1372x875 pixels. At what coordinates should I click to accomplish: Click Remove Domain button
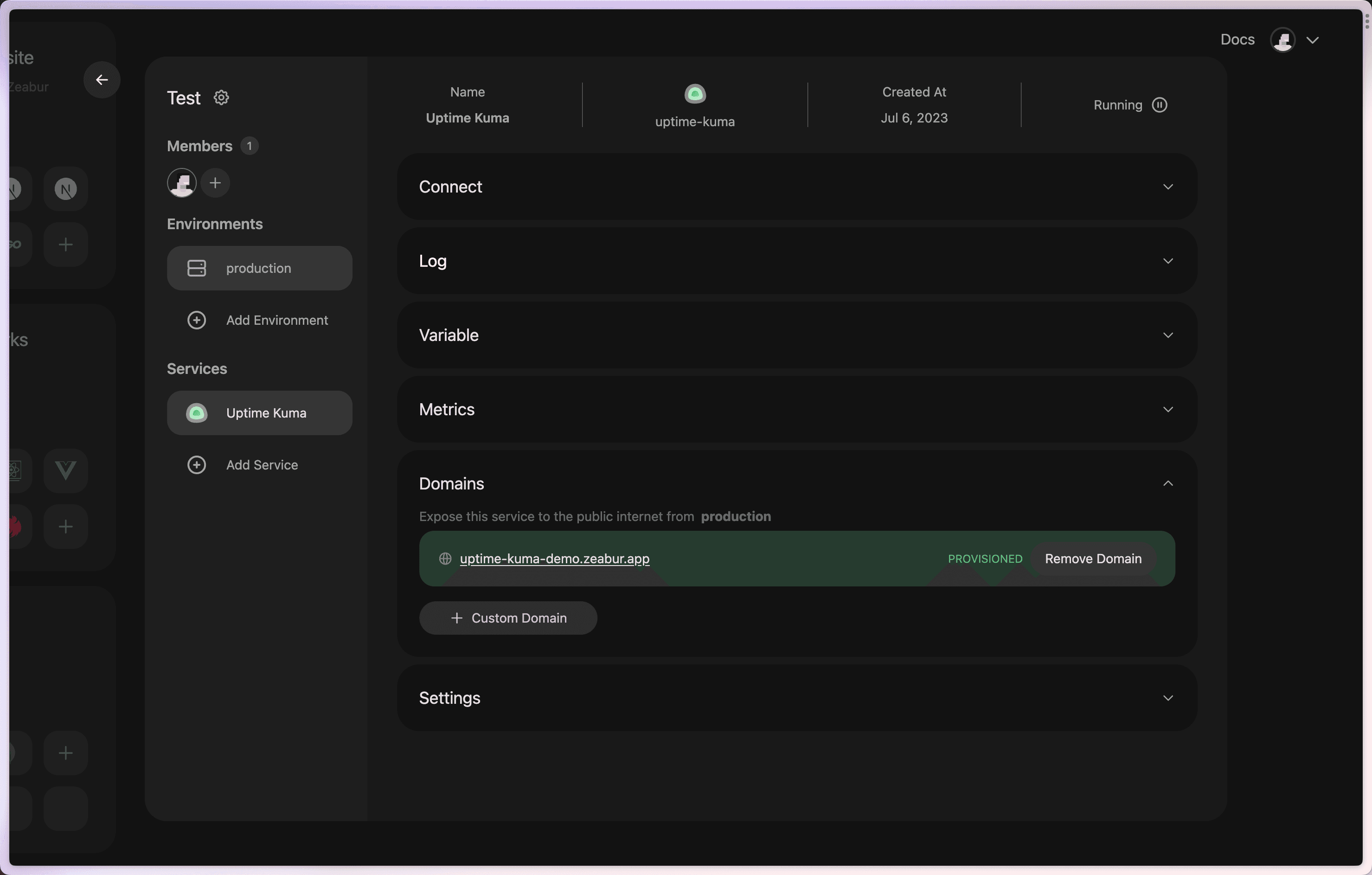[x=1093, y=559]
